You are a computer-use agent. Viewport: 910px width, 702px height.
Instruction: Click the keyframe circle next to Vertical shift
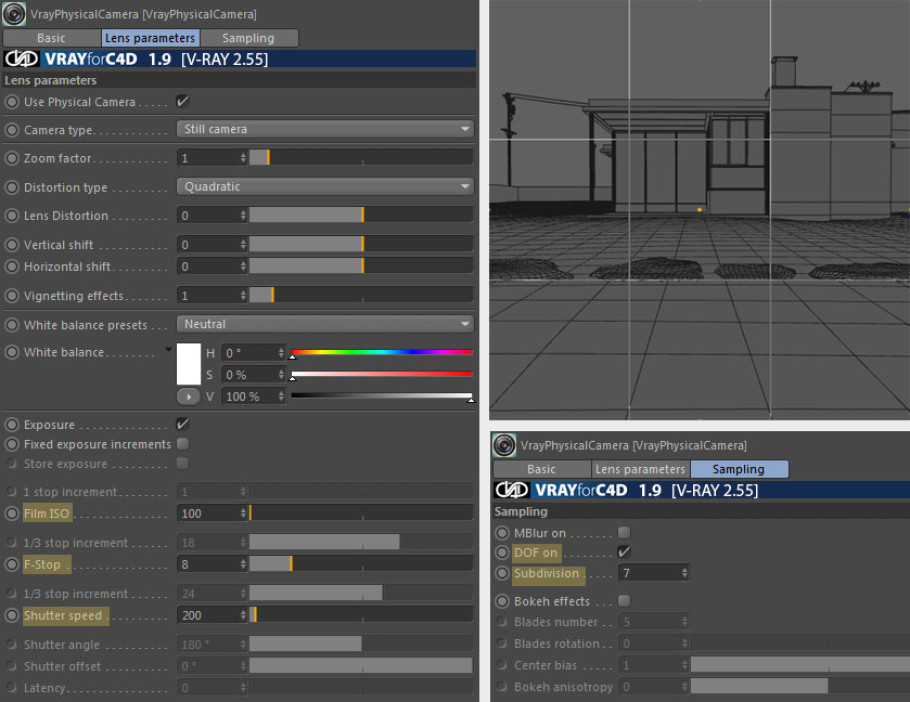click(x=12, y=244)
